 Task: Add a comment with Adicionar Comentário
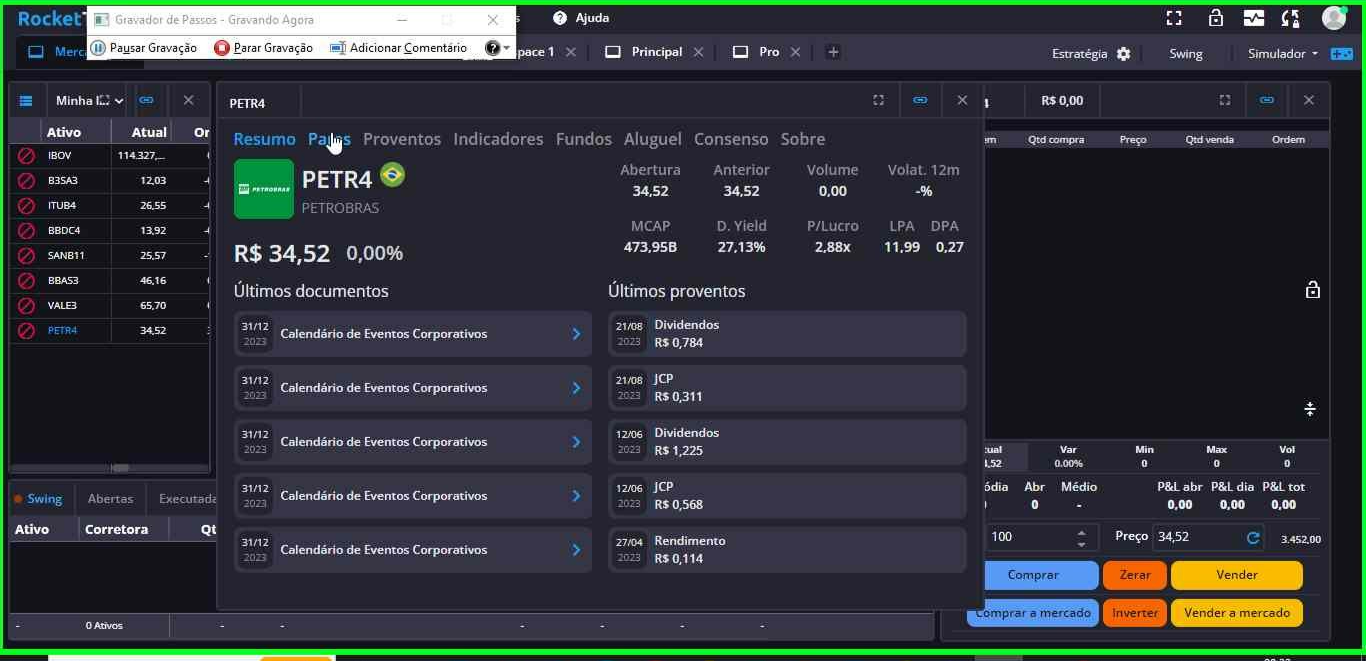(398, 48)
